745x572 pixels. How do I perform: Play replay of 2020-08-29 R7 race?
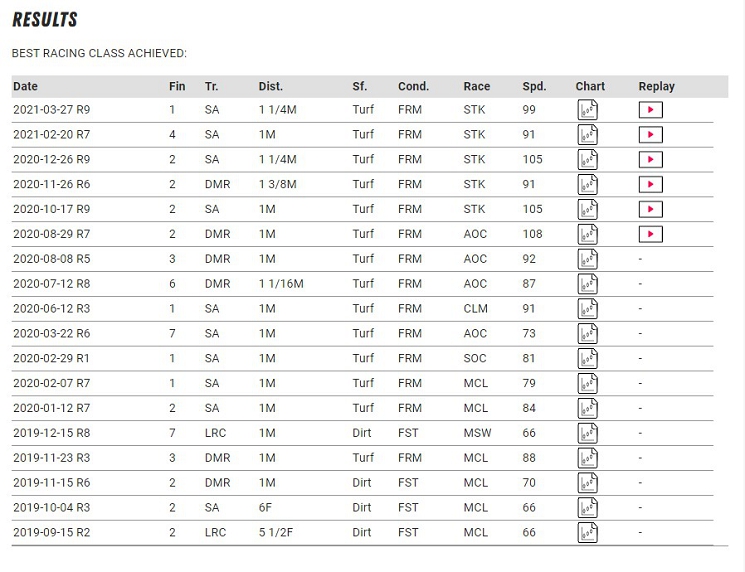(x=650, y=234)
